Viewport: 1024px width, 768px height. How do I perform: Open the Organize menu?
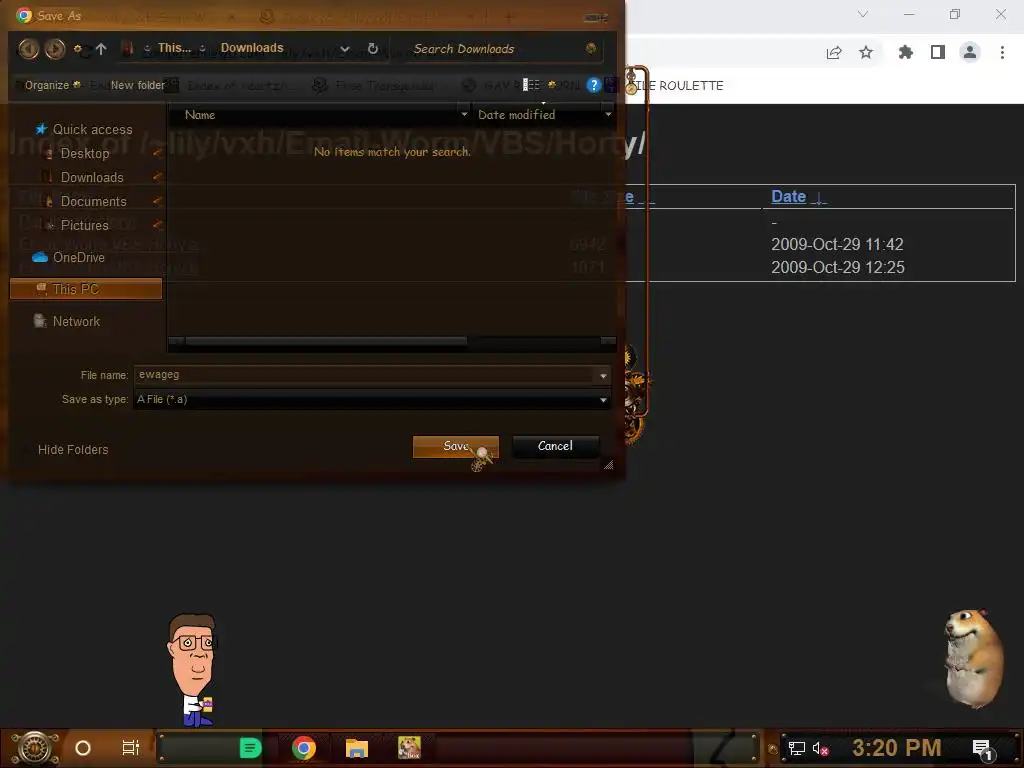(52, 85)
